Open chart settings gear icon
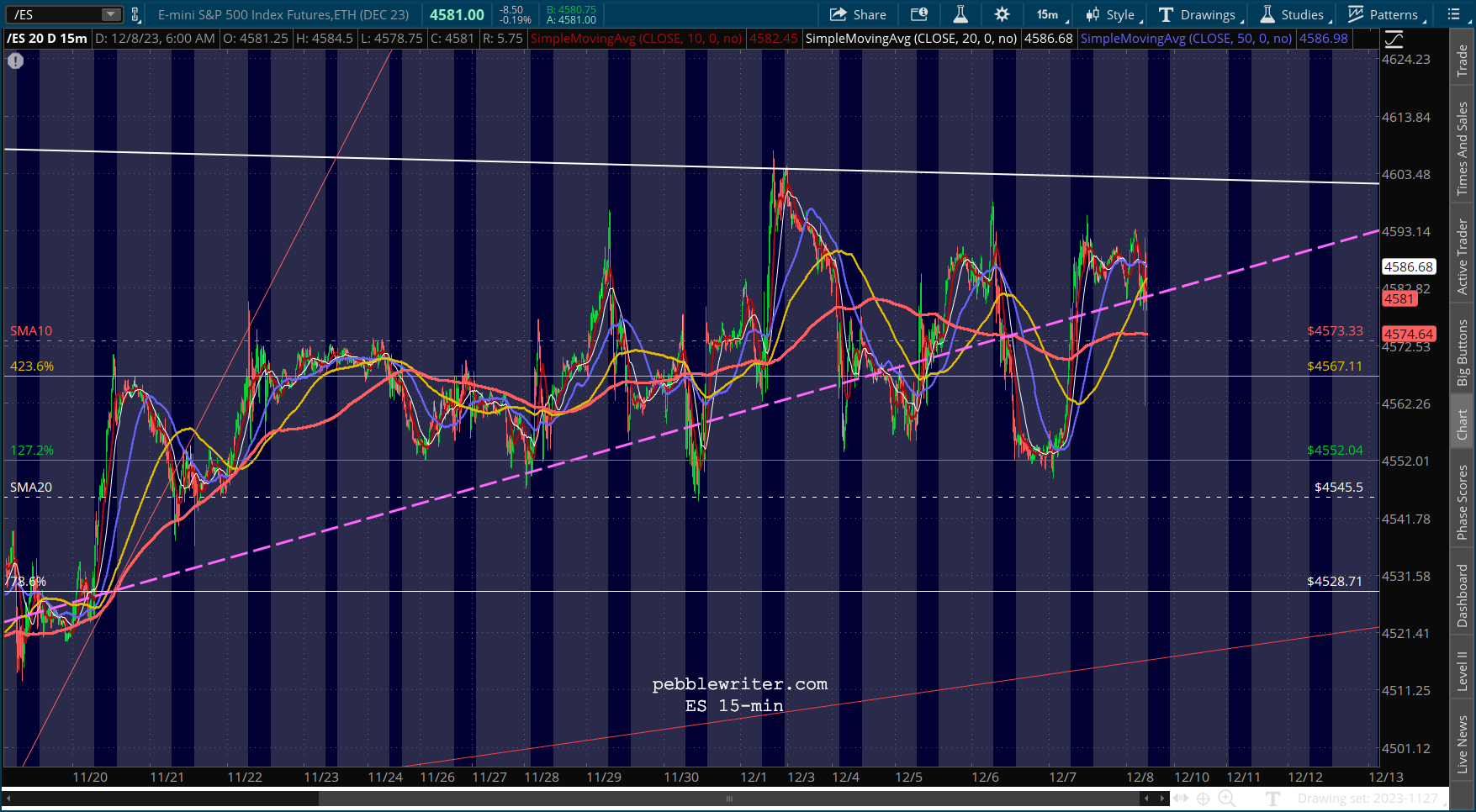Viewport: 1476px width, 812px height. point(1002,14)
